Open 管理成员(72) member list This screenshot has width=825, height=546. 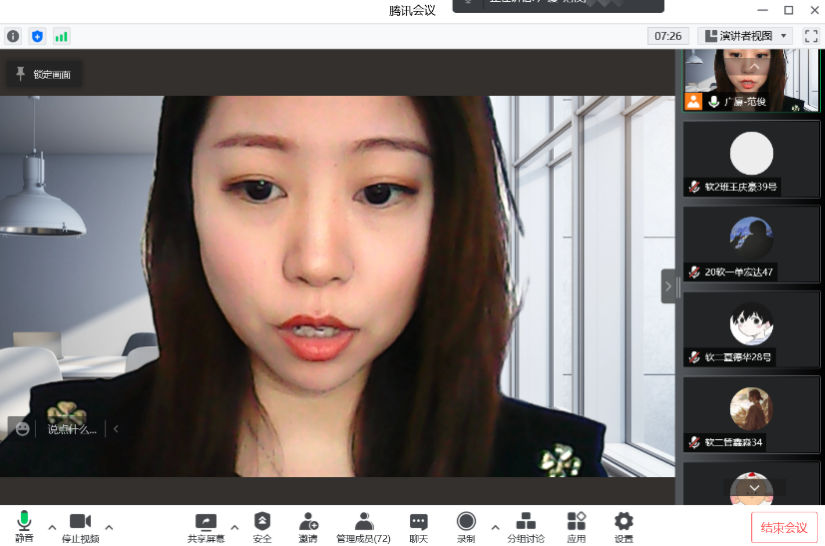(x=363, y=526)
